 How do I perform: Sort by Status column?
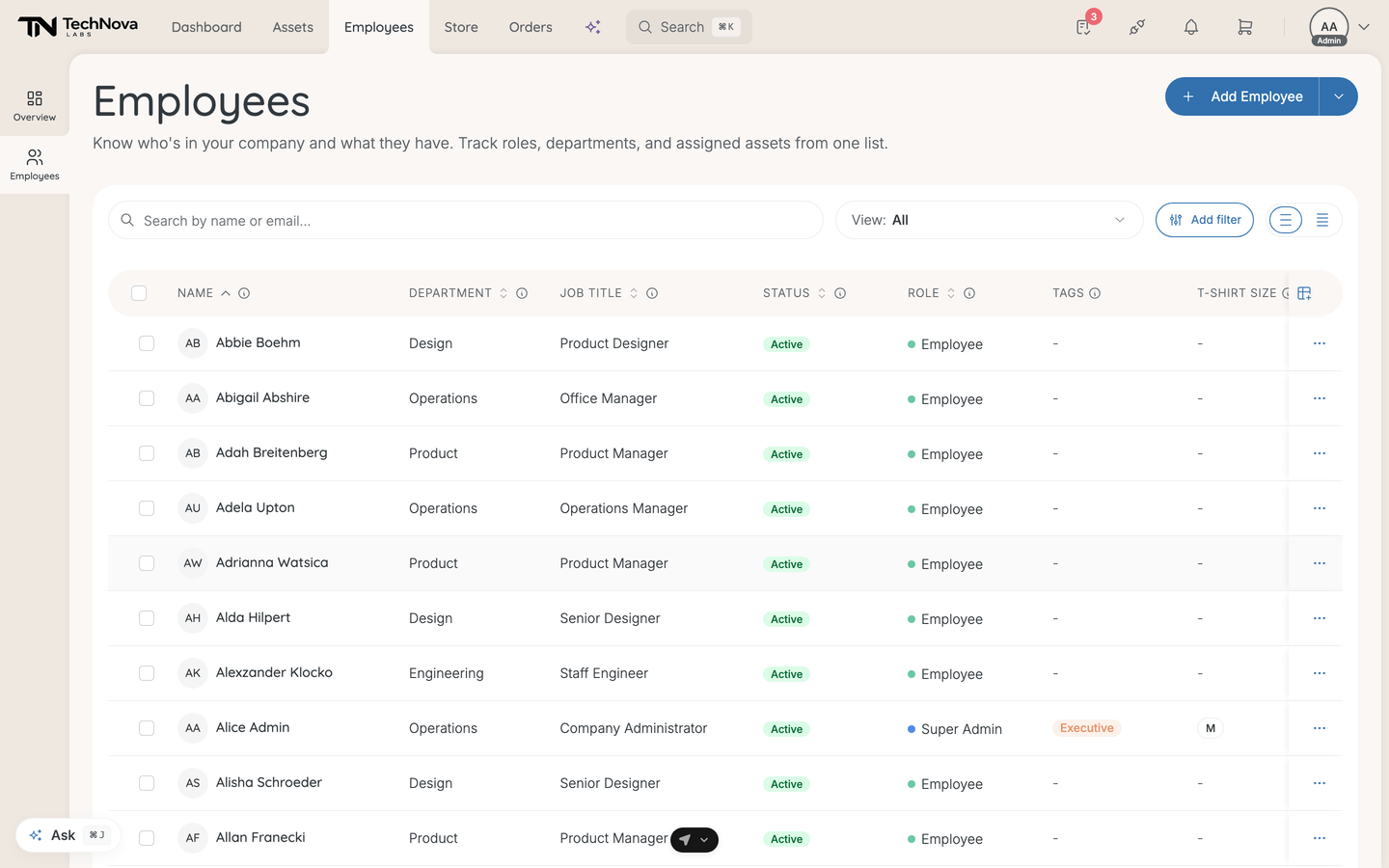click(822, 293)
